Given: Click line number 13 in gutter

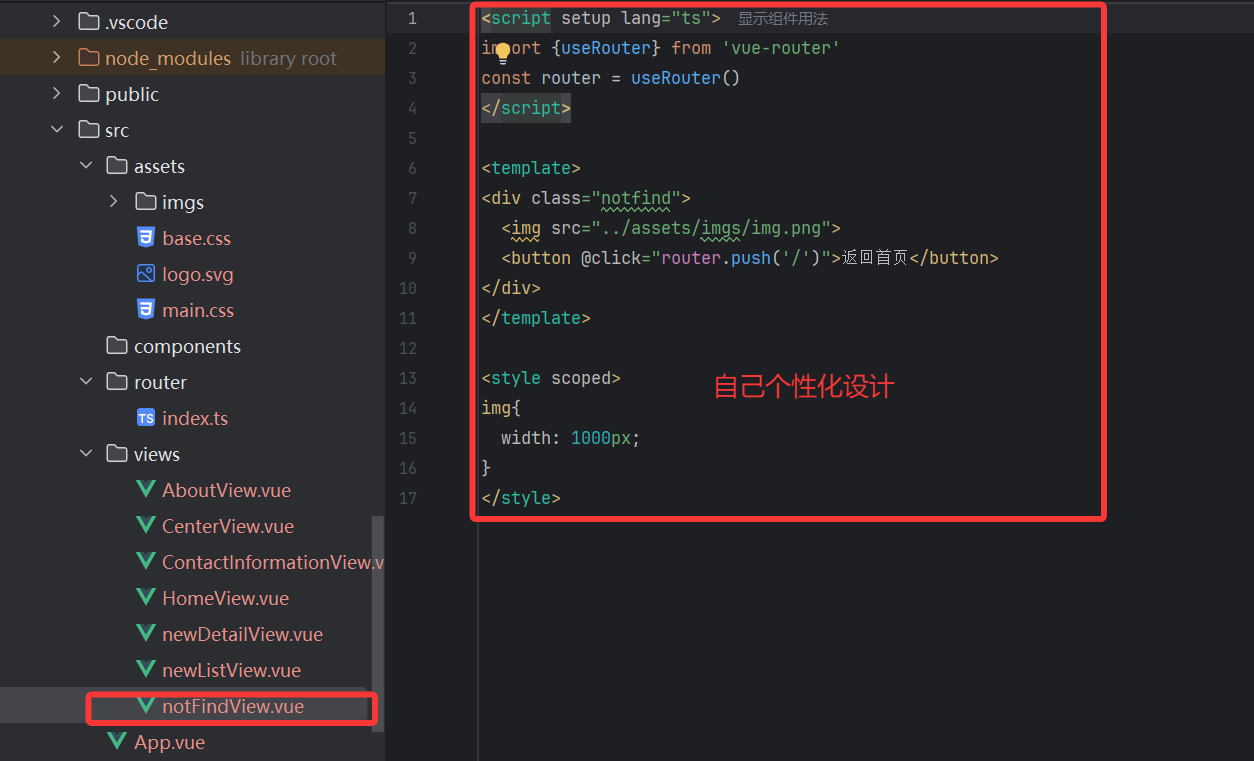Looking at the screenshot, I should coord(407,378).
